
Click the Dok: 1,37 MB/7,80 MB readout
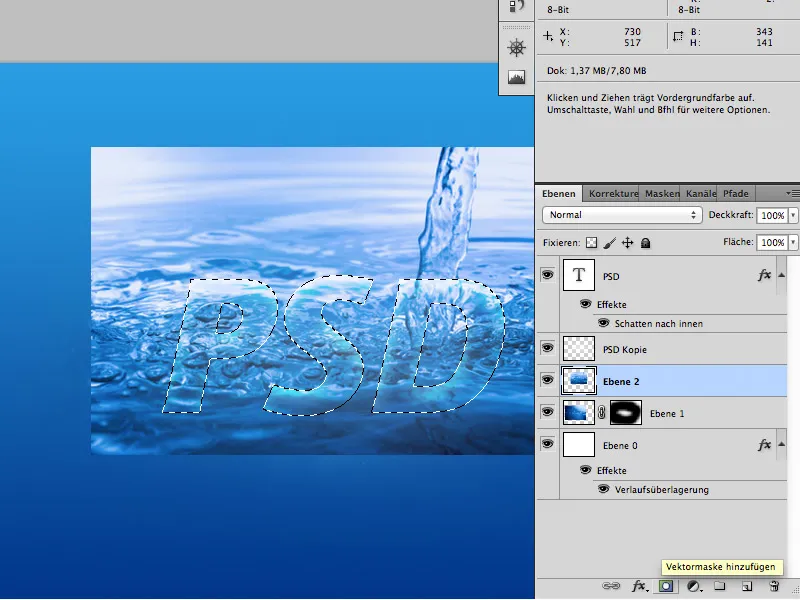click(596, 70)
